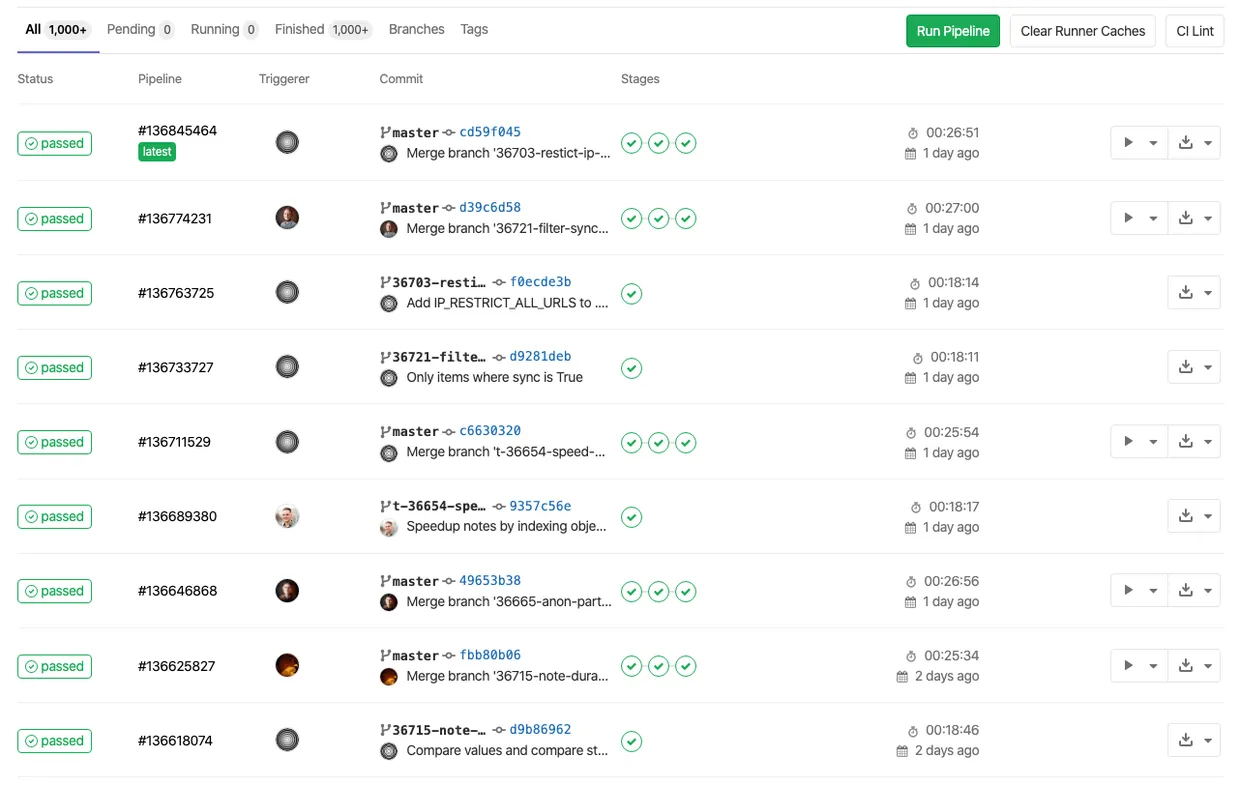Open commit link cd59f045
1240x786 pixels.
[490, 132]
